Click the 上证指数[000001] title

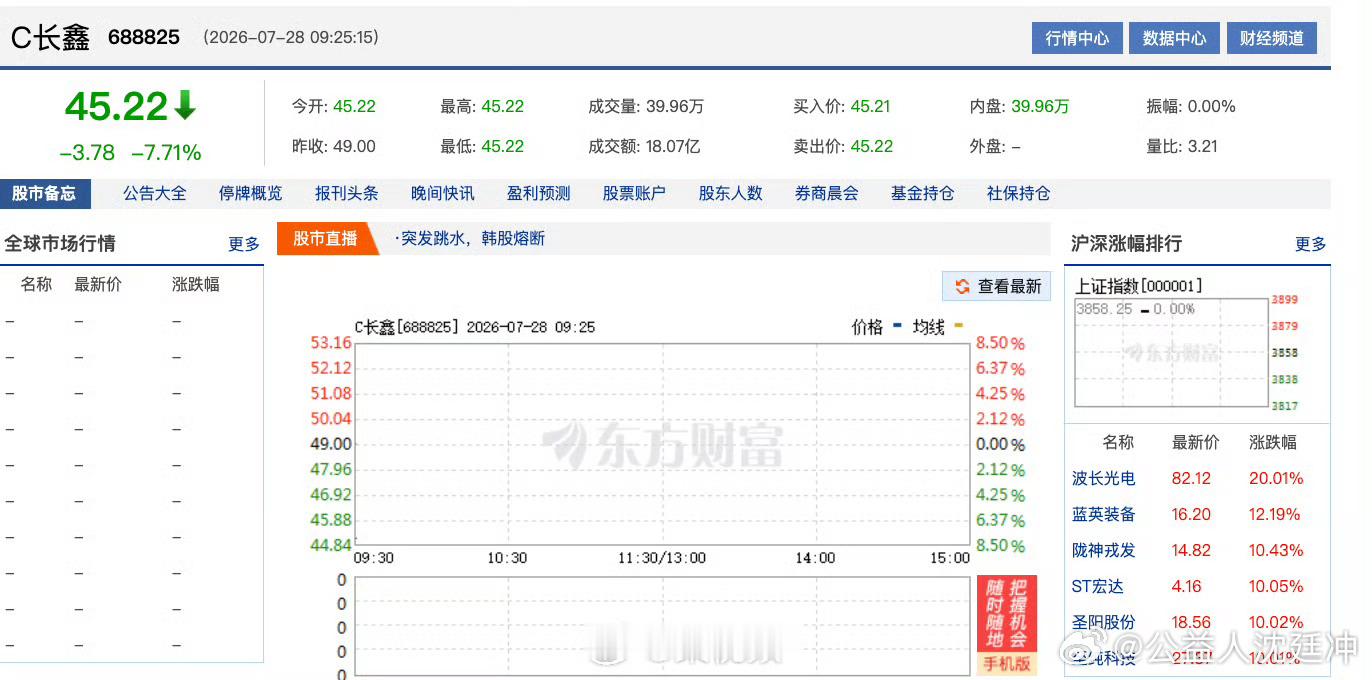click(1139, 286)
